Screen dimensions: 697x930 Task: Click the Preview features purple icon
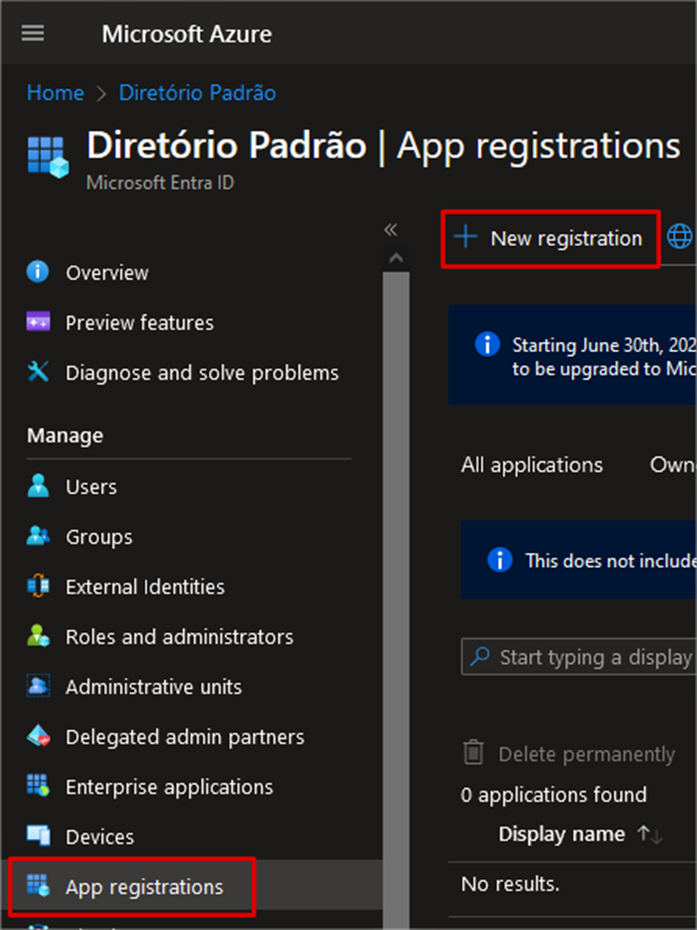tap(39, 321)
